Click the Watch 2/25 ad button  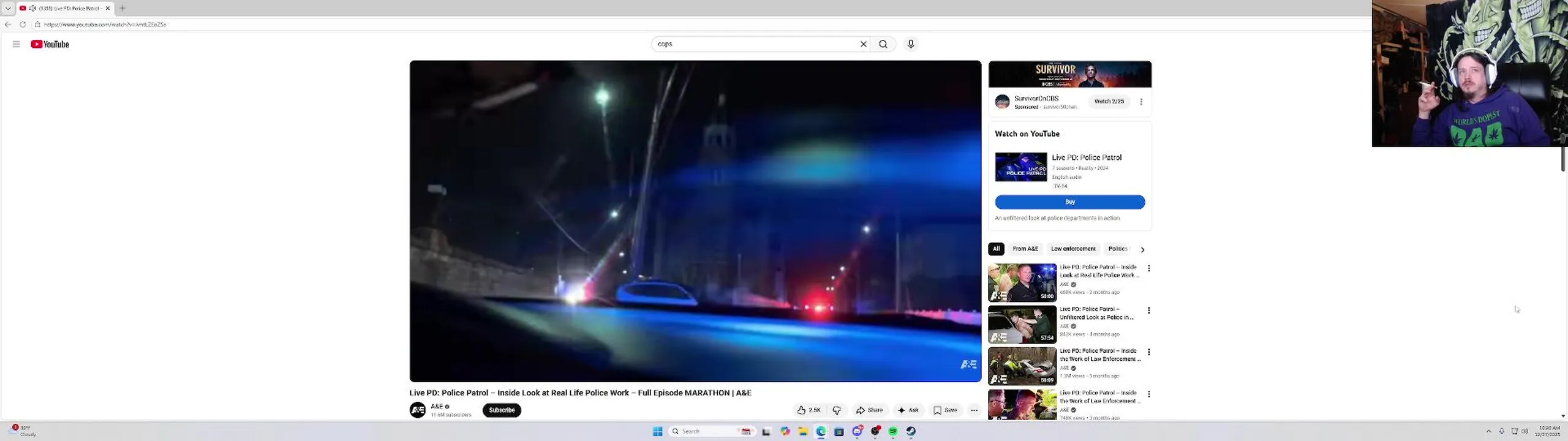coord(1109,102)
